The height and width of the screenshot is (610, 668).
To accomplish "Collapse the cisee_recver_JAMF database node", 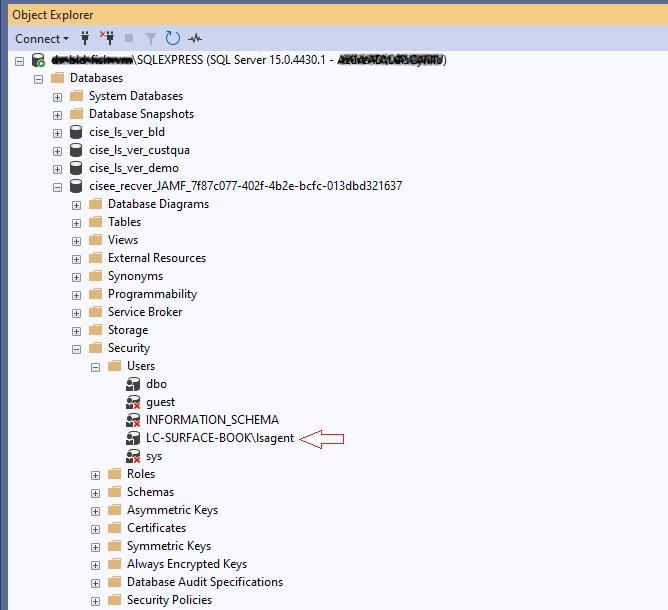I will pyautogui.click(x=58, y=187).
